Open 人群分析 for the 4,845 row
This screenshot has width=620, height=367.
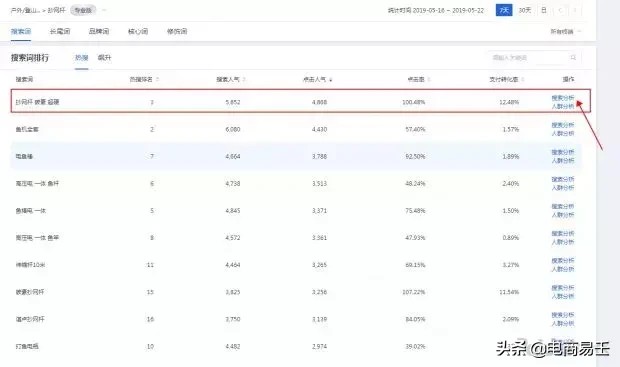563,215
